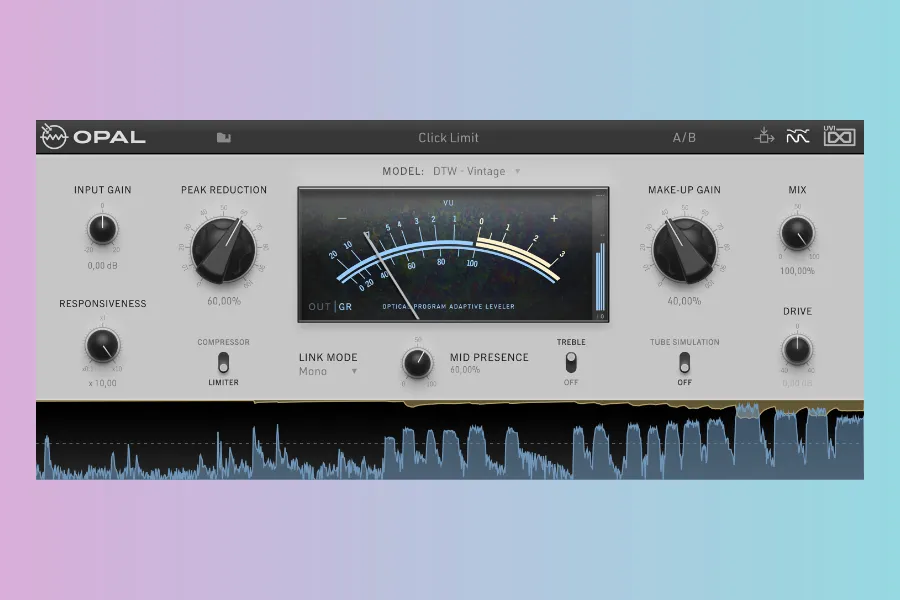This screenshot has height=600, width=900.
Task: Click the preset name Click Limit
Action: 448,138
